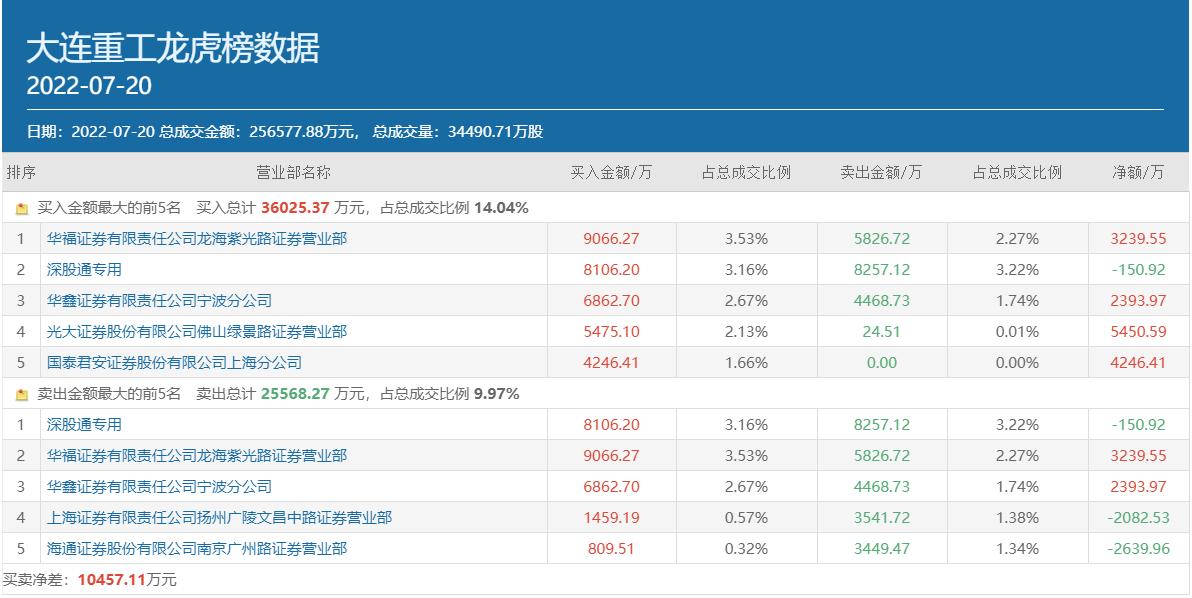The height and width of the screenshot is (598, 1192).
Task: Open 国泰君安证券上海分公司 link
Action: tap(174, 363)
